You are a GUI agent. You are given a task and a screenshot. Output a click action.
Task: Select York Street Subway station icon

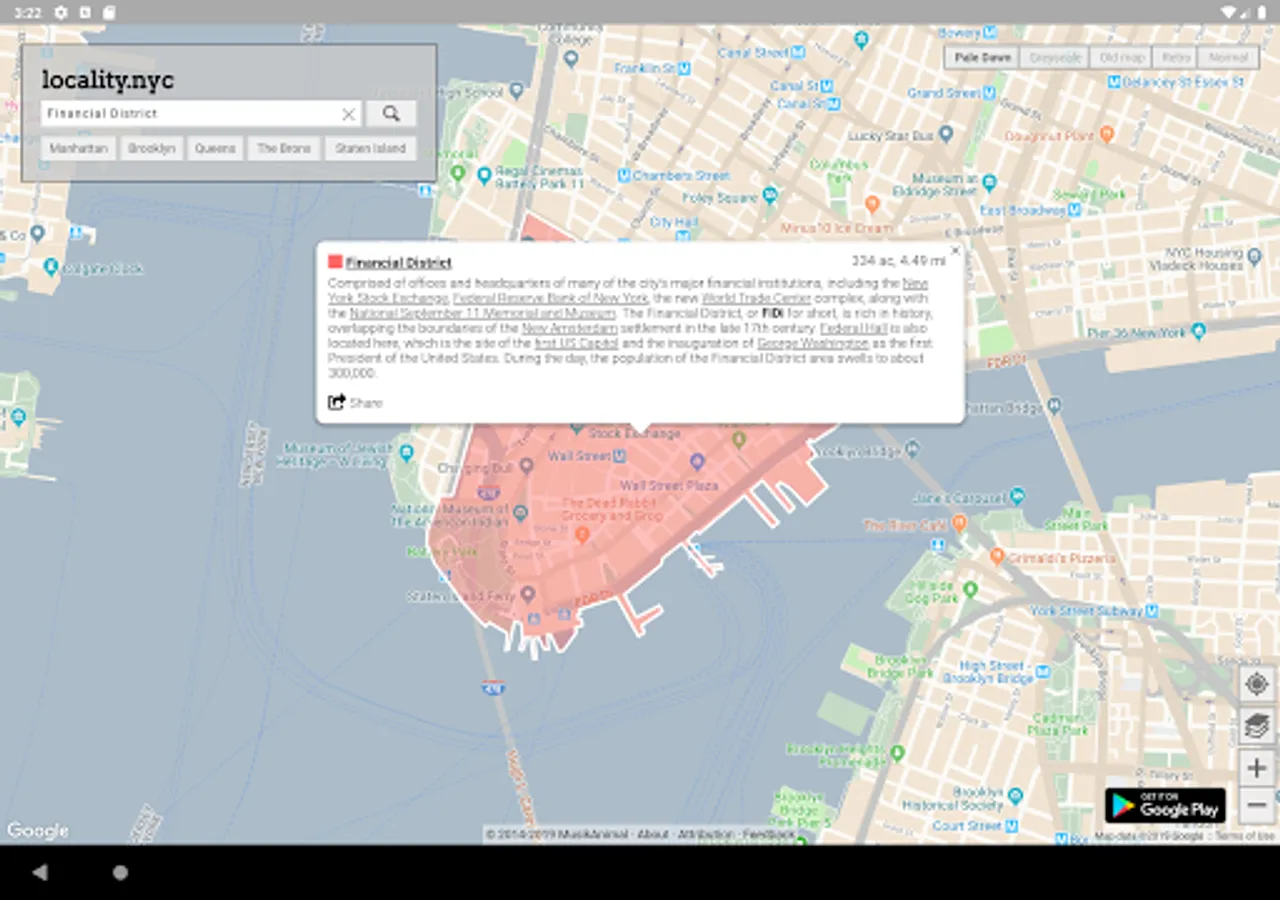1151,610
